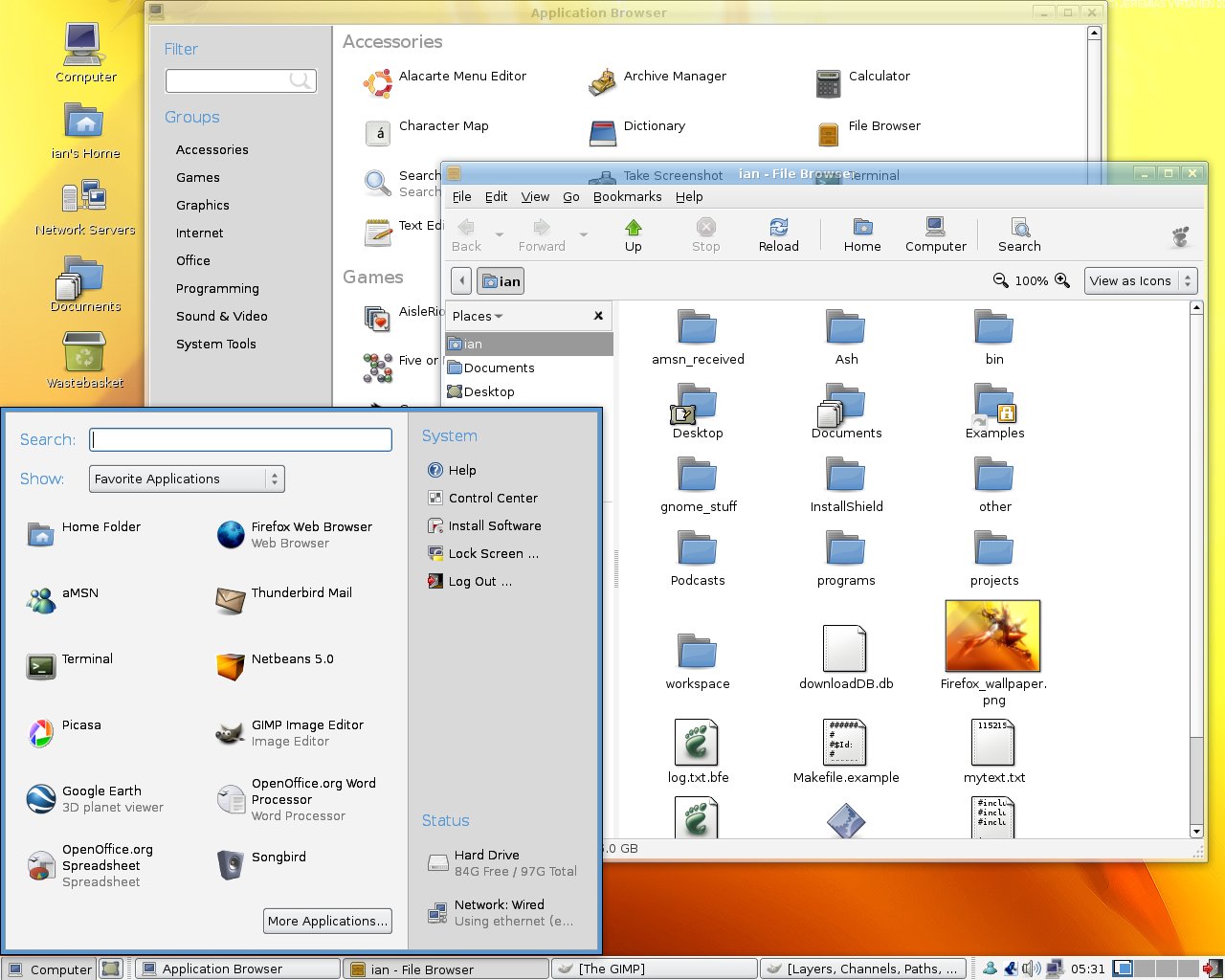This screenshot has width=1225, height=980.
Task: Open the Bookmarks menu
Action: (x=628, y=196)
